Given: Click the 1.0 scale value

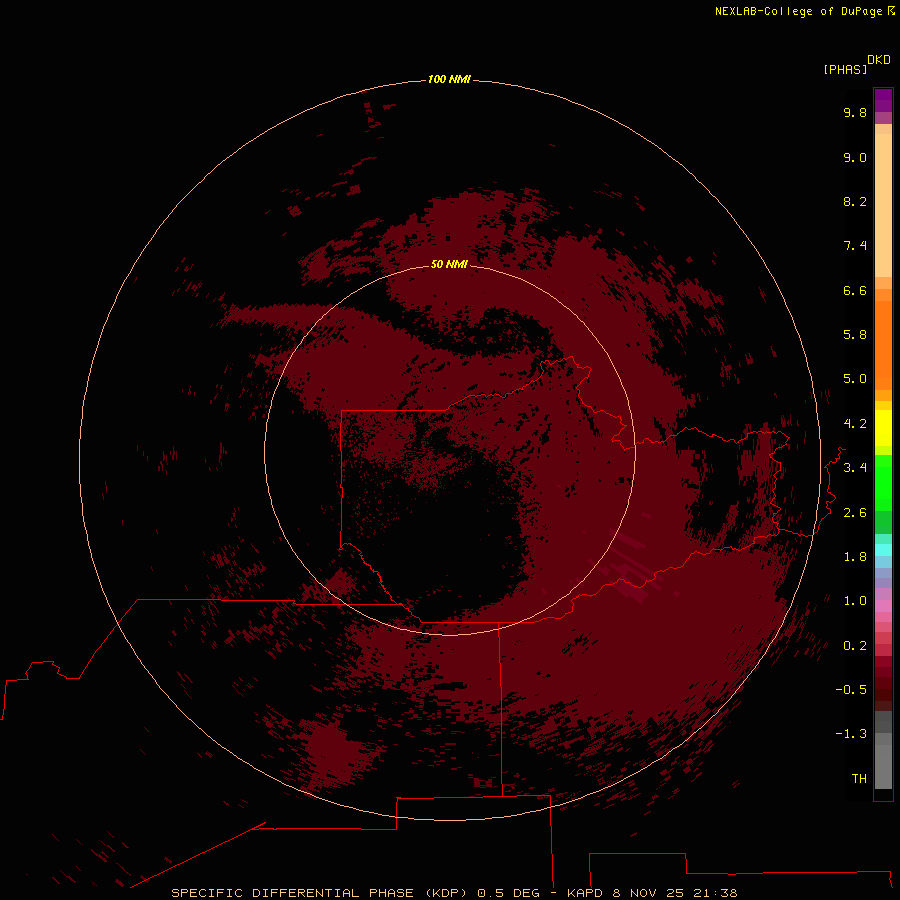Looking at the screenshot, I should click(x=855, y=601).
